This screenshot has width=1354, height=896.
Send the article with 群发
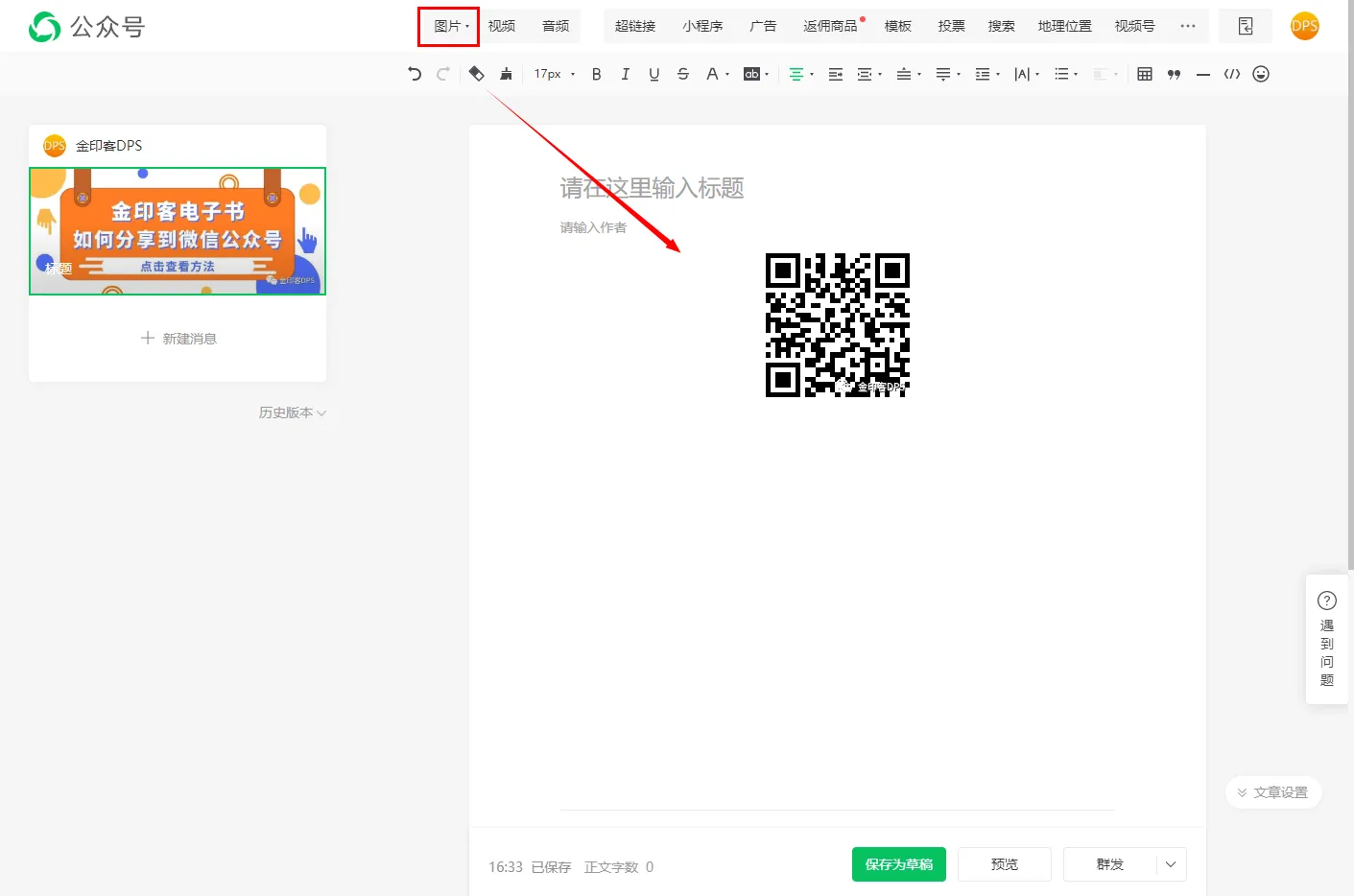(x=1110, y=864)
